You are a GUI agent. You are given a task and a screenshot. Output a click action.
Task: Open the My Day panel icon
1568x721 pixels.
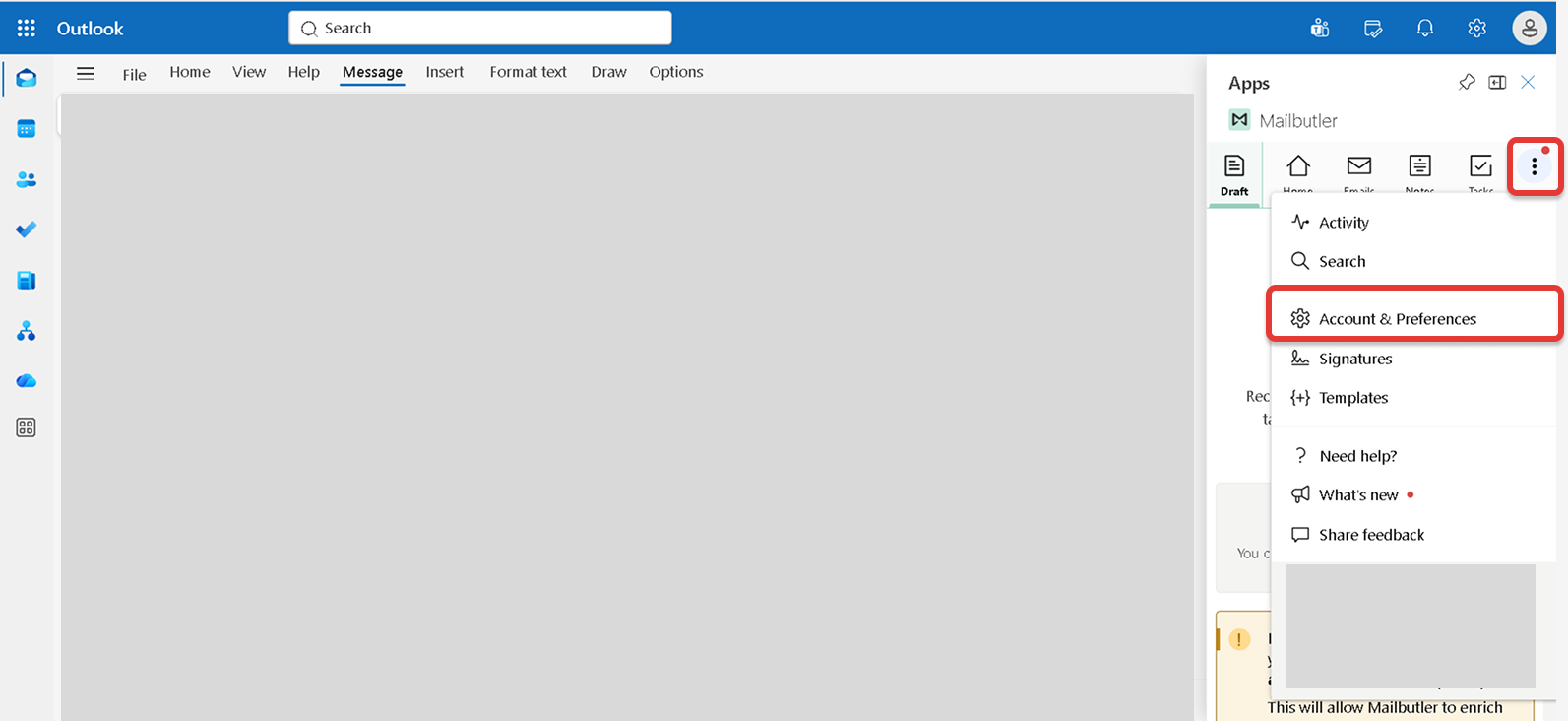[x=1373, y=29]
